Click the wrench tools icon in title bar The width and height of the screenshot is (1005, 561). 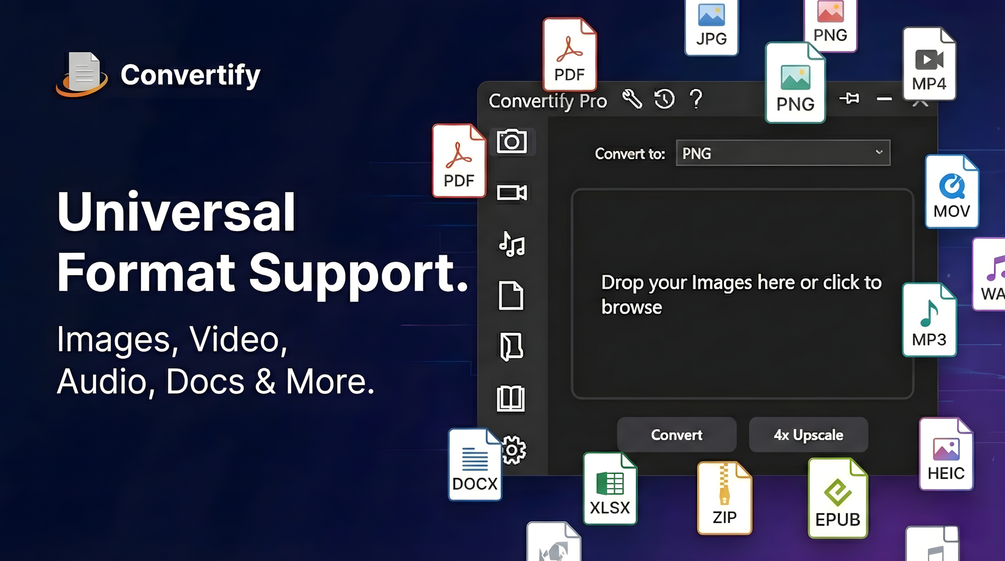pyautogui.click(x=632, y=99)
